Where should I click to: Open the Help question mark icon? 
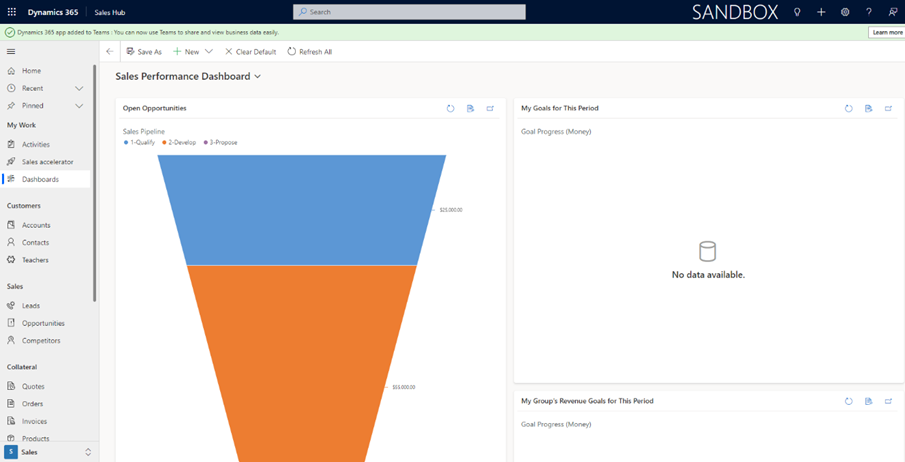click(869, 12)
